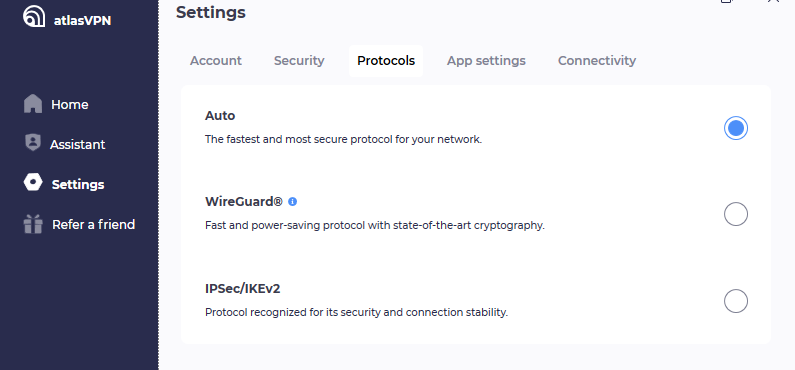Switch to the Connectivity tab
The image size is (795, 370).
pyautogui.click(x=597, y=61)
